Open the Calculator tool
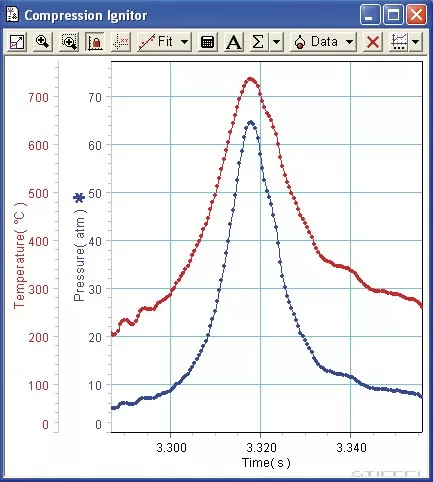The height and width of the screenshot is (482, 433). click(207, 42)
